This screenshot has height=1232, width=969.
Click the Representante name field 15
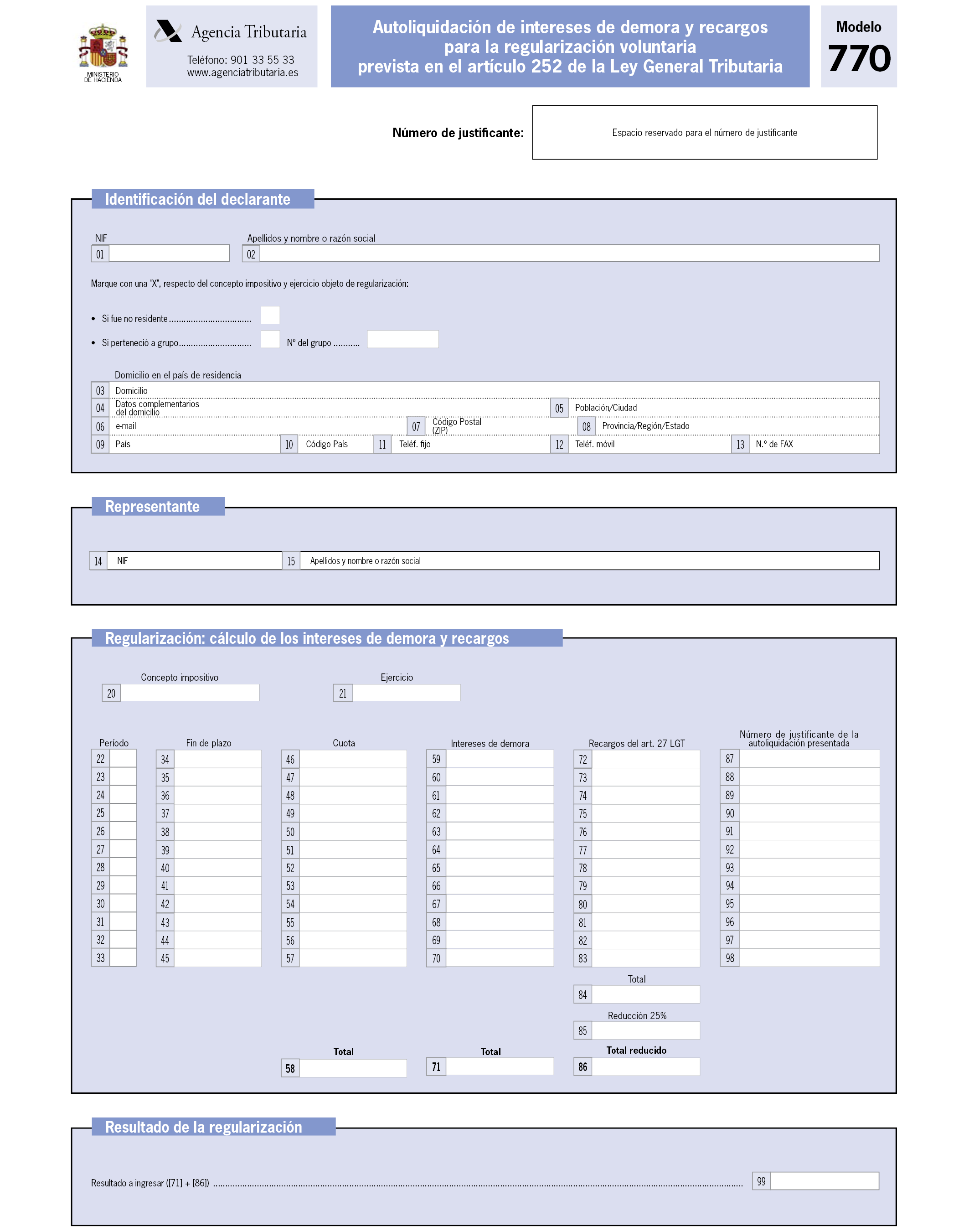(589, 561)
